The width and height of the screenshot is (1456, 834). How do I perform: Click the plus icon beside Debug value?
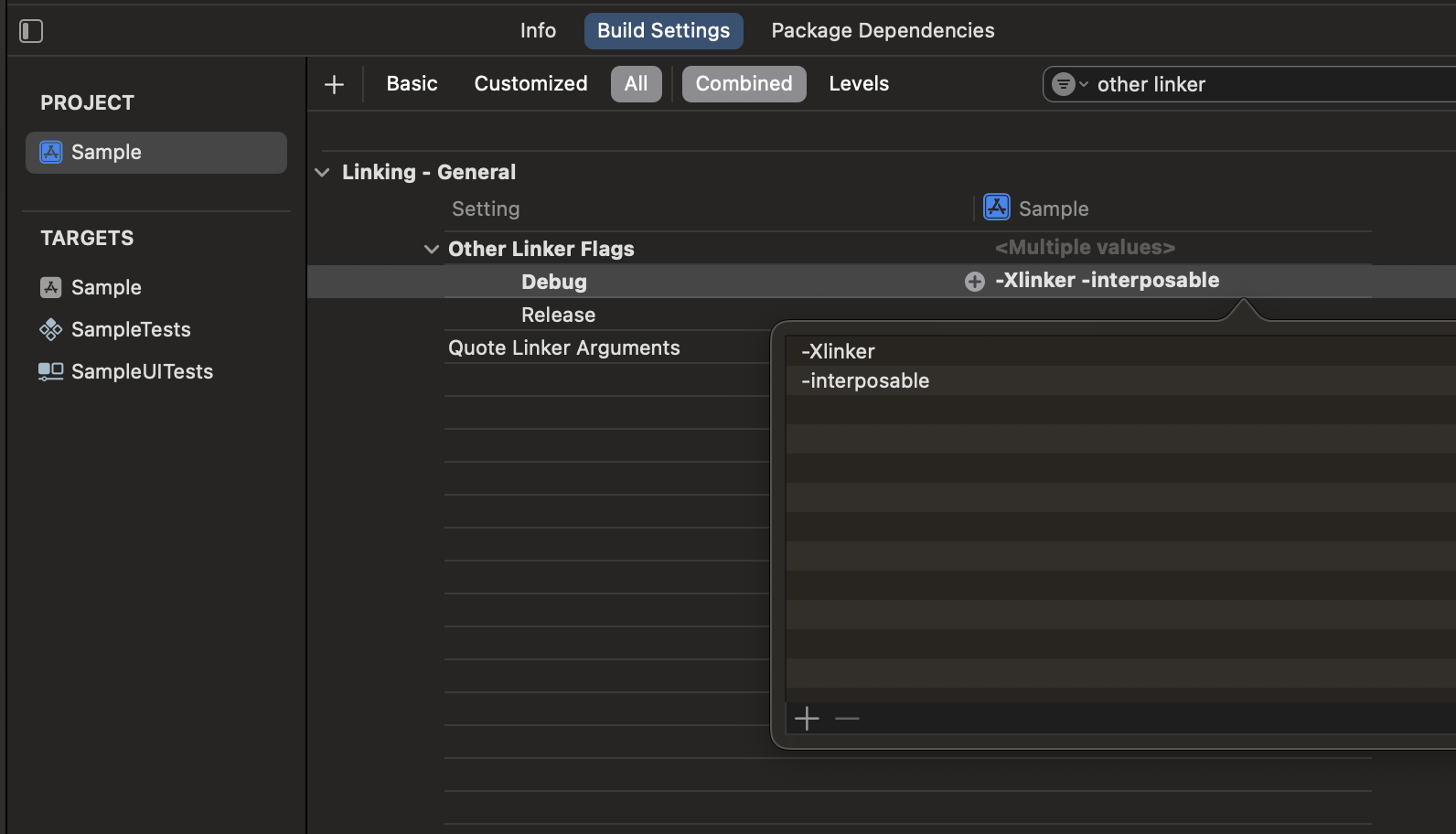(975, 282)
